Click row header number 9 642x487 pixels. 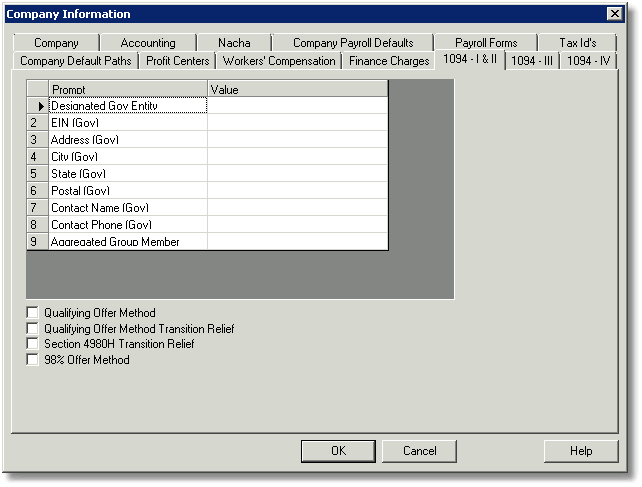click(x=38, y=241)
